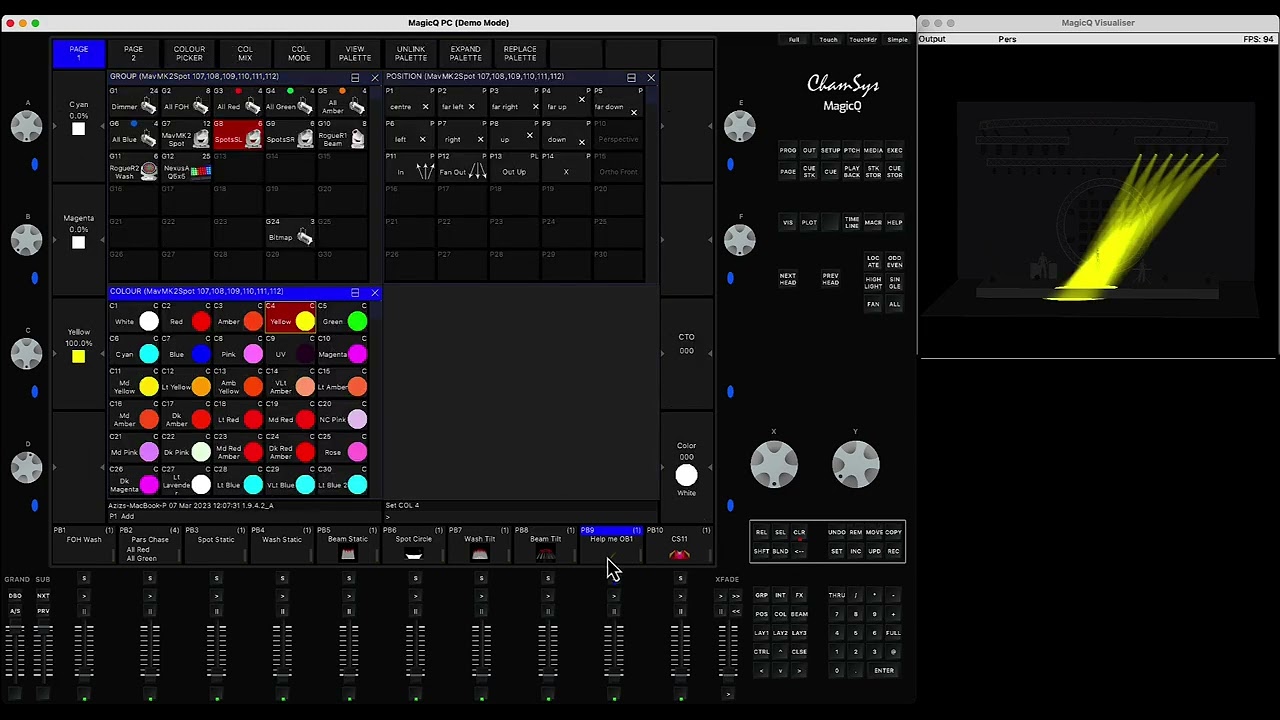This screenshot has width=1280, height=720.
Task: Open the SETUP window button
Action: coord(830,151)
